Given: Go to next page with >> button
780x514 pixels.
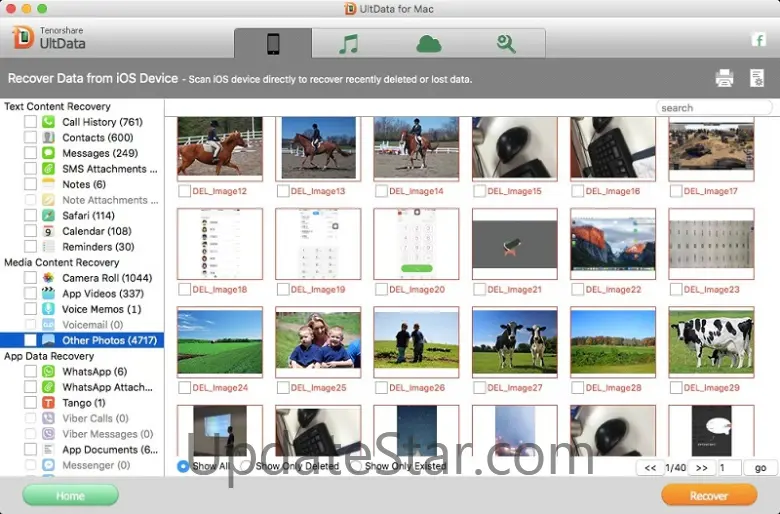Looking at the screenshot, I should [x=702, y=468].
